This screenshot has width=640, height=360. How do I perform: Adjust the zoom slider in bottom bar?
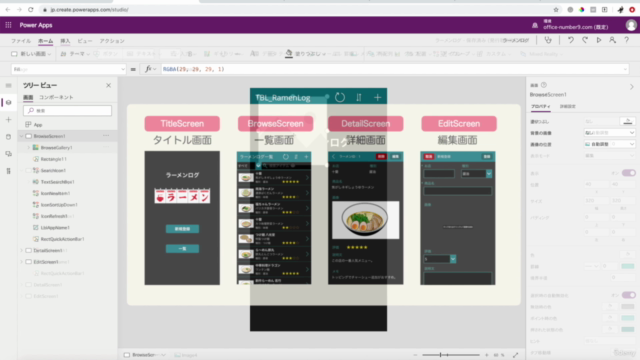pyautogui.click(x=451, y=355)
